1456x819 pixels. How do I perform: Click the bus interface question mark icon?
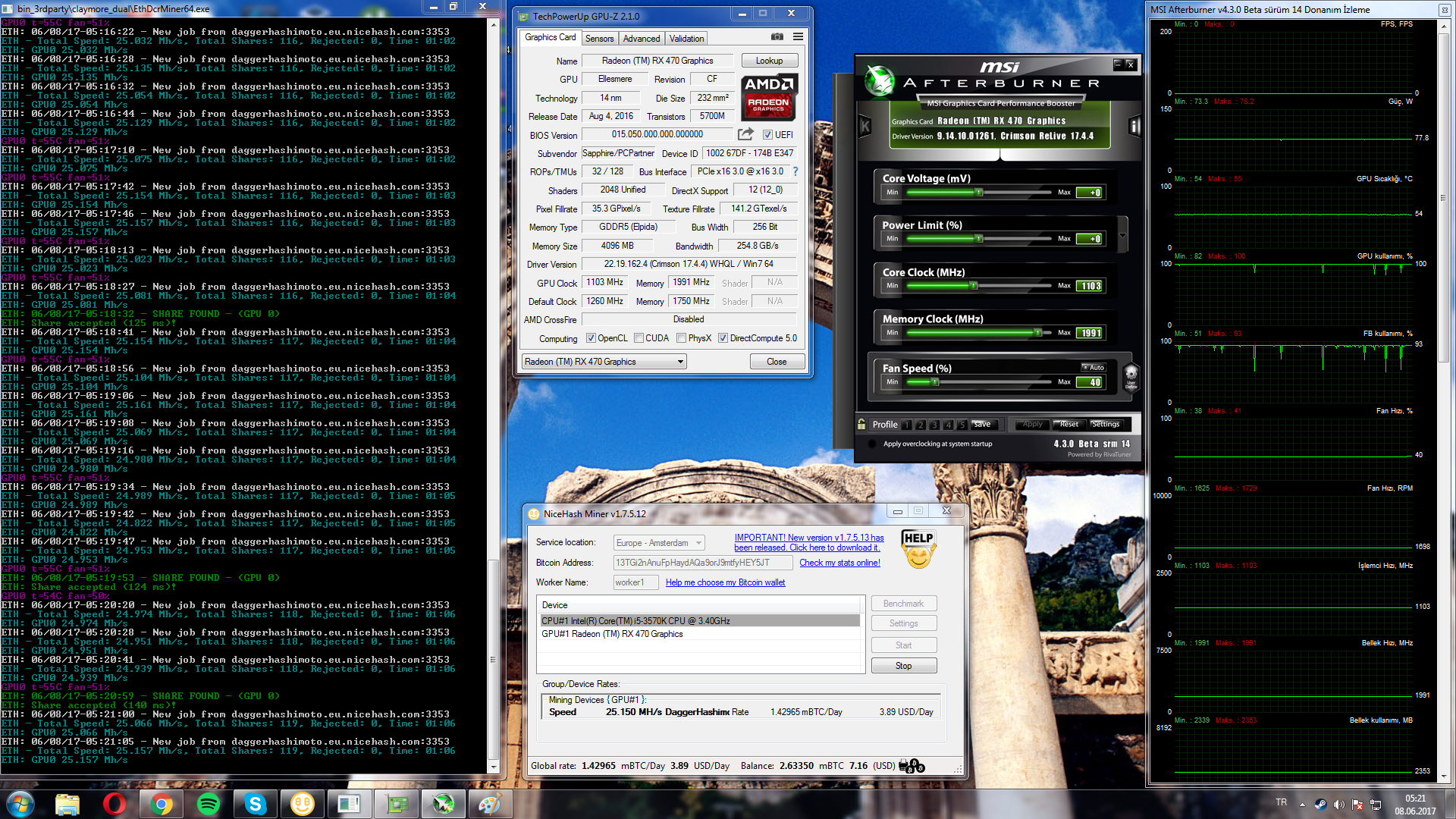[795, 171]
